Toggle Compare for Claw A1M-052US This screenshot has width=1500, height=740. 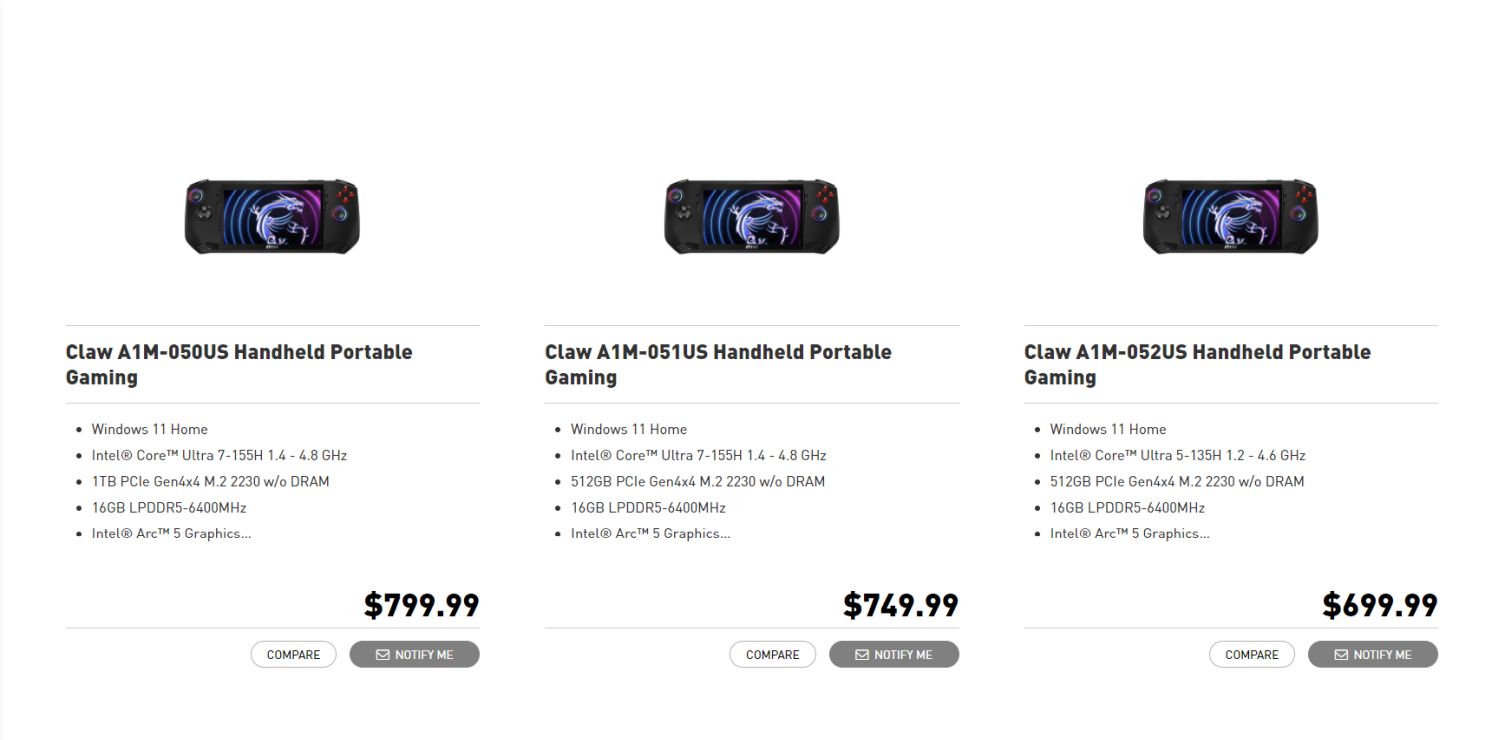[1252, 655]
